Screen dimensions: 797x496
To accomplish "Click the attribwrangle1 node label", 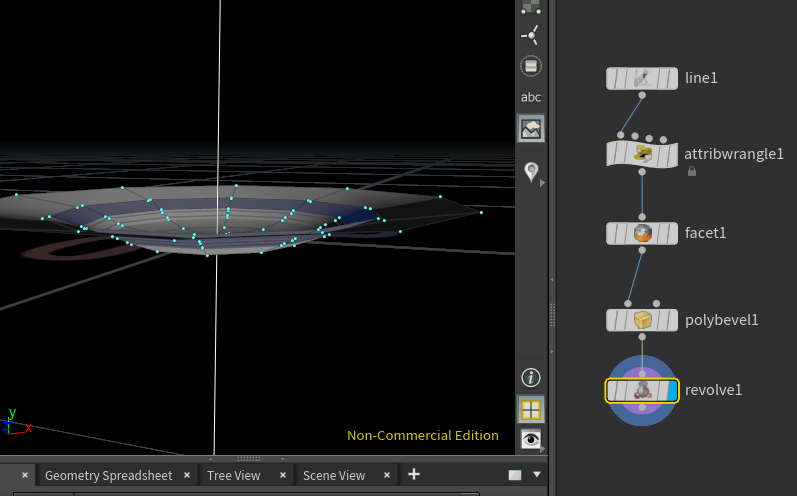I will click(734, 154).
